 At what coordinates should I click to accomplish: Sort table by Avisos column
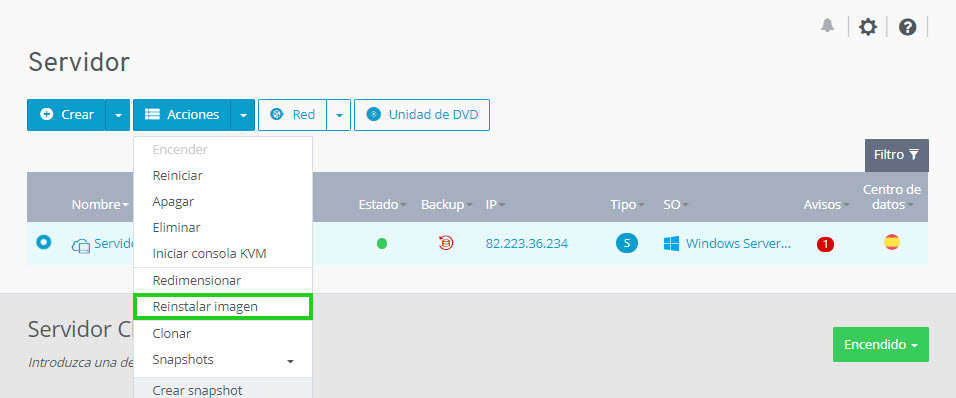(827, 205)
